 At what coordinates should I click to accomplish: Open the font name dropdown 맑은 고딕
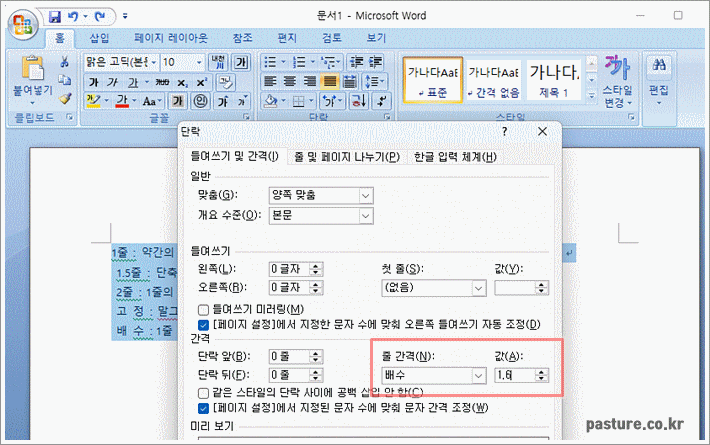(x=154, y=62)
